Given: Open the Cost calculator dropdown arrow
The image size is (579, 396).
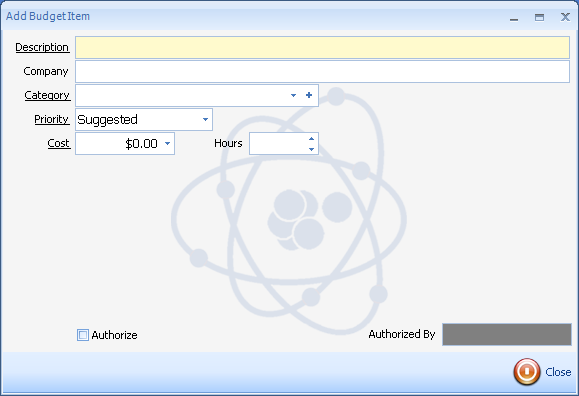Looking at the screenshot, I should click(167, 143).
